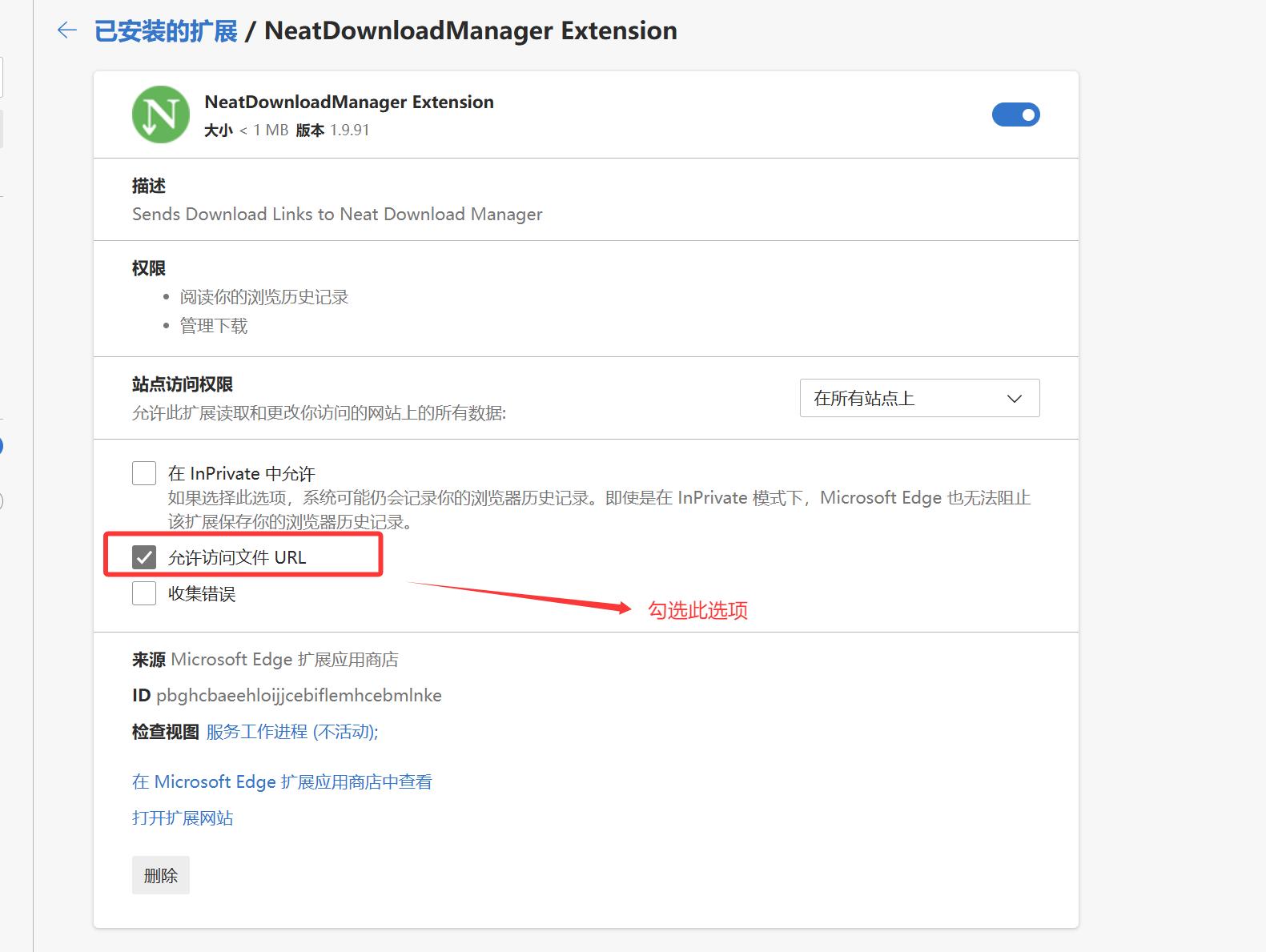Disable the NeatDownloadManager extension switch
This screenshot has height=952, width=1266.
(x=1015, y=114)
